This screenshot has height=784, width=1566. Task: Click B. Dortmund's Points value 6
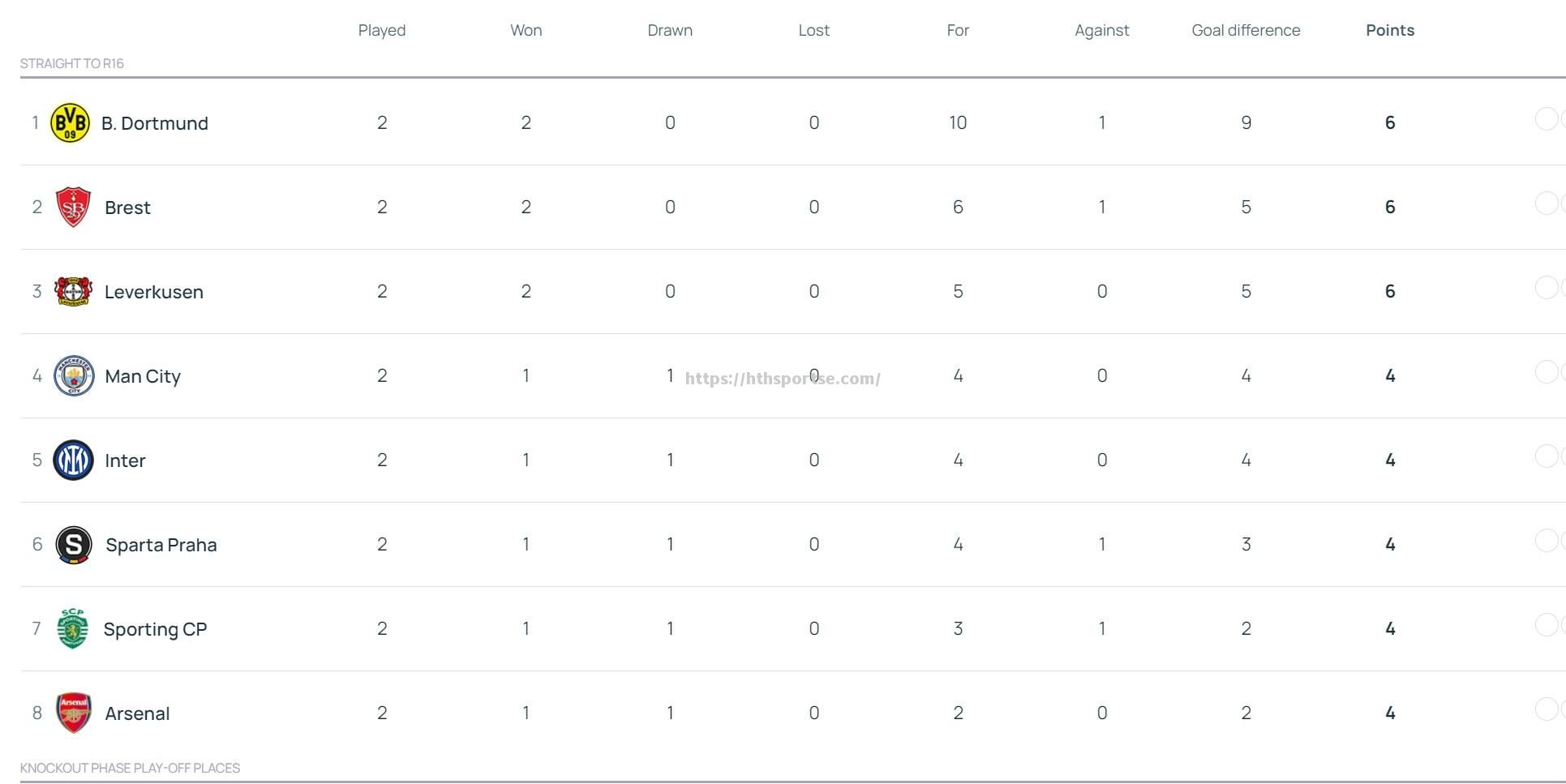(x=1390, y=122)
